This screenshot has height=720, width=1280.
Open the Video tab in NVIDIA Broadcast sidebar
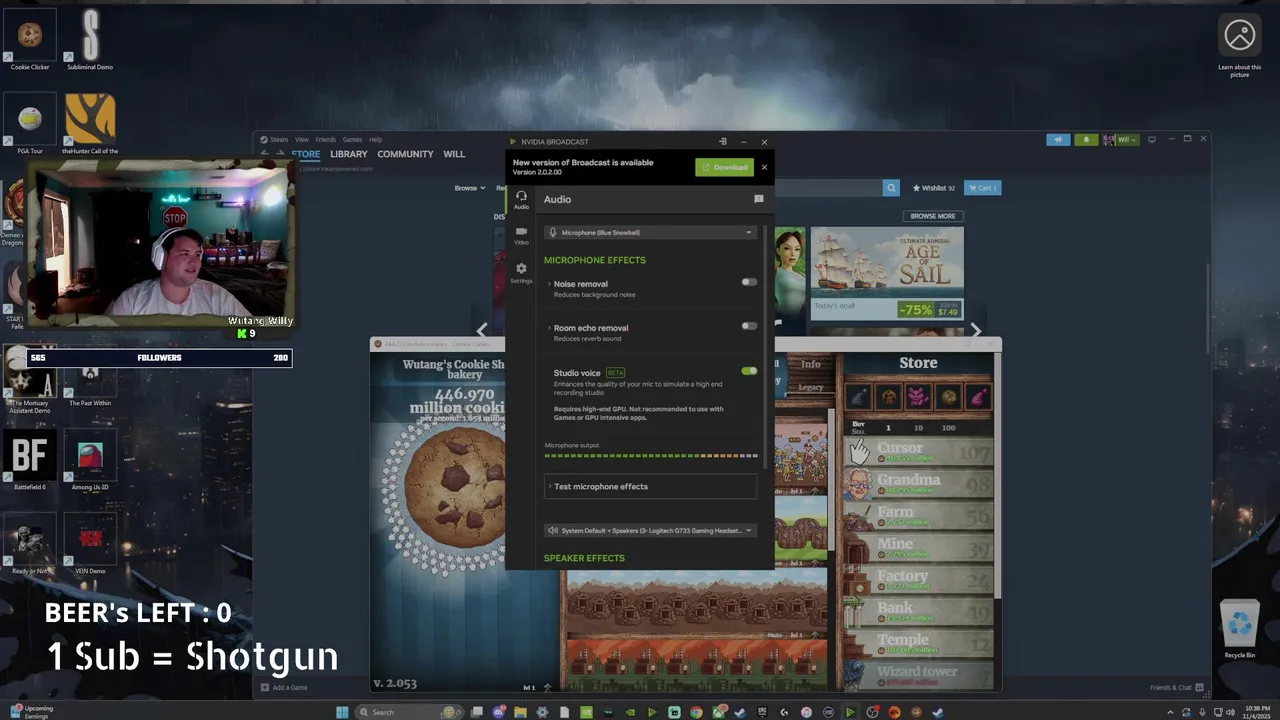click(521, 236)
